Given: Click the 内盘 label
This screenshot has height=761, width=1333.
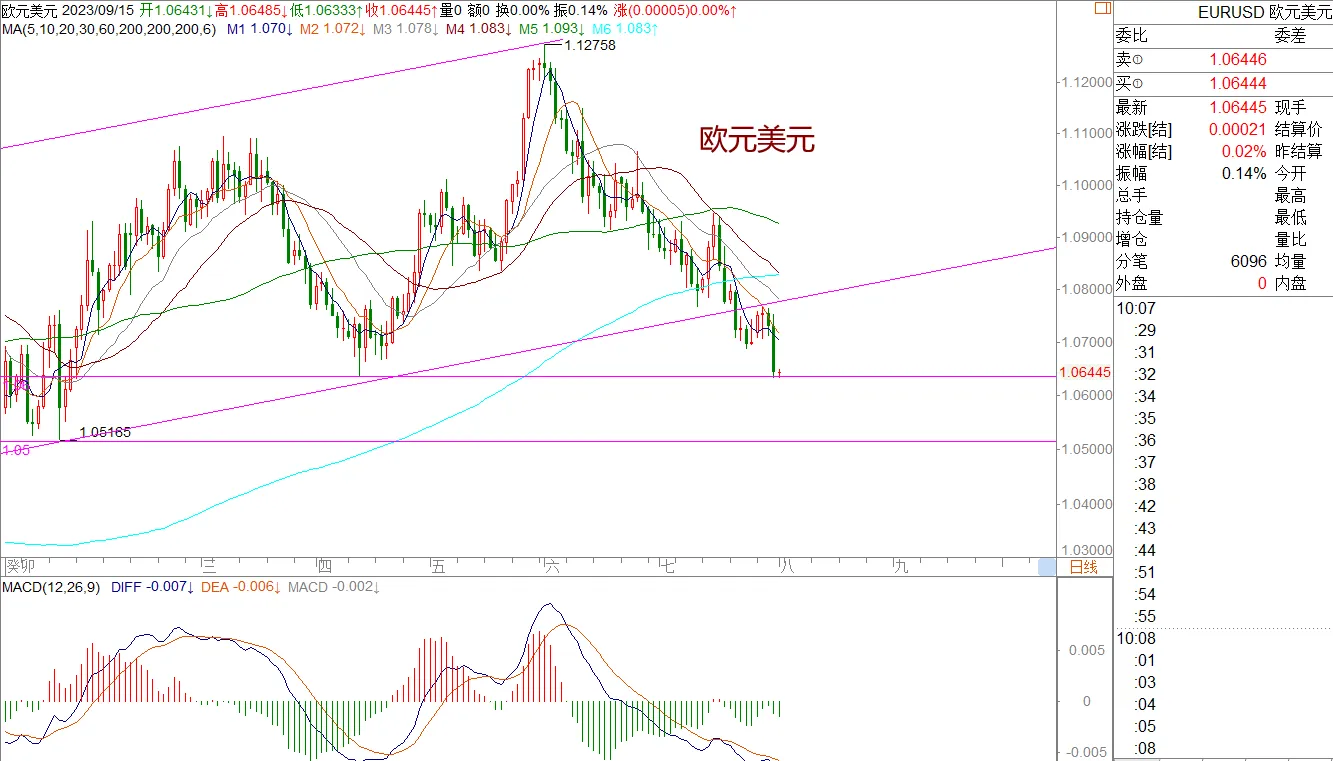Looking at the screenshot, I should tap(1291, 283).
